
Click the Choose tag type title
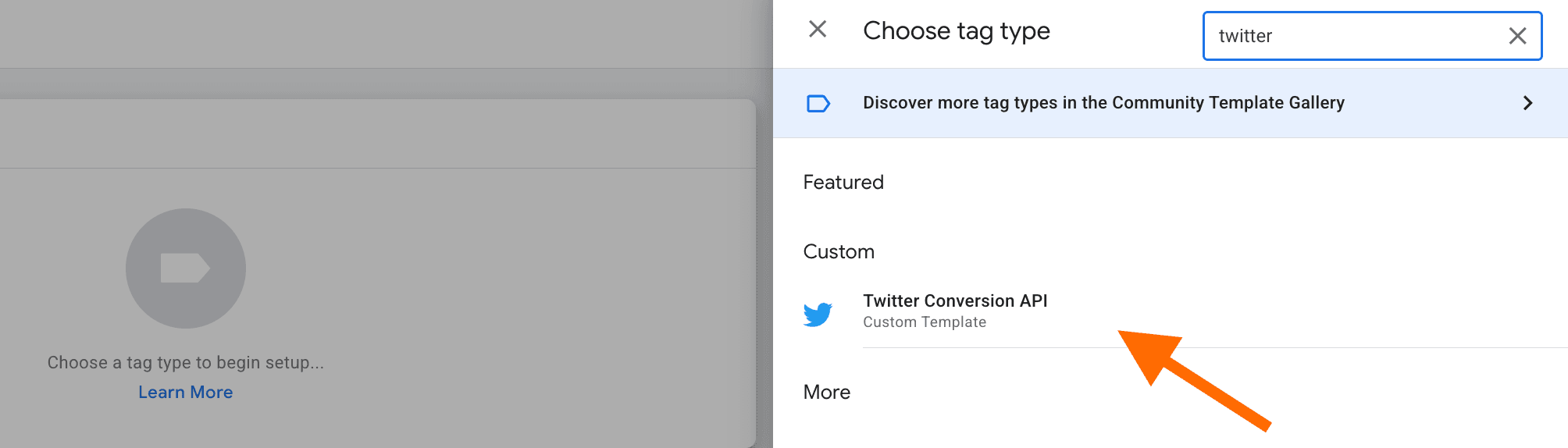(957, 31)
